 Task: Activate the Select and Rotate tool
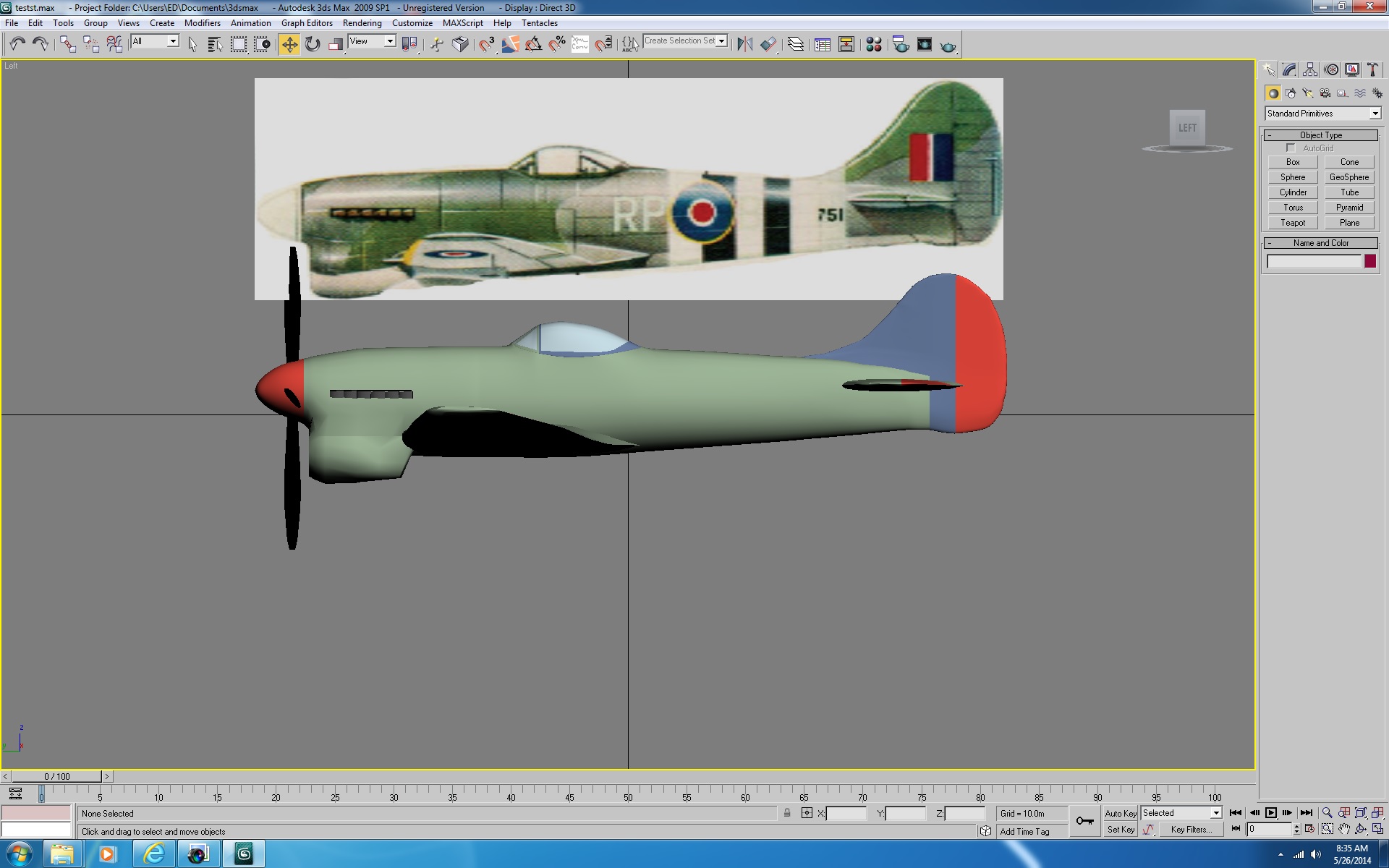(313, 45)
